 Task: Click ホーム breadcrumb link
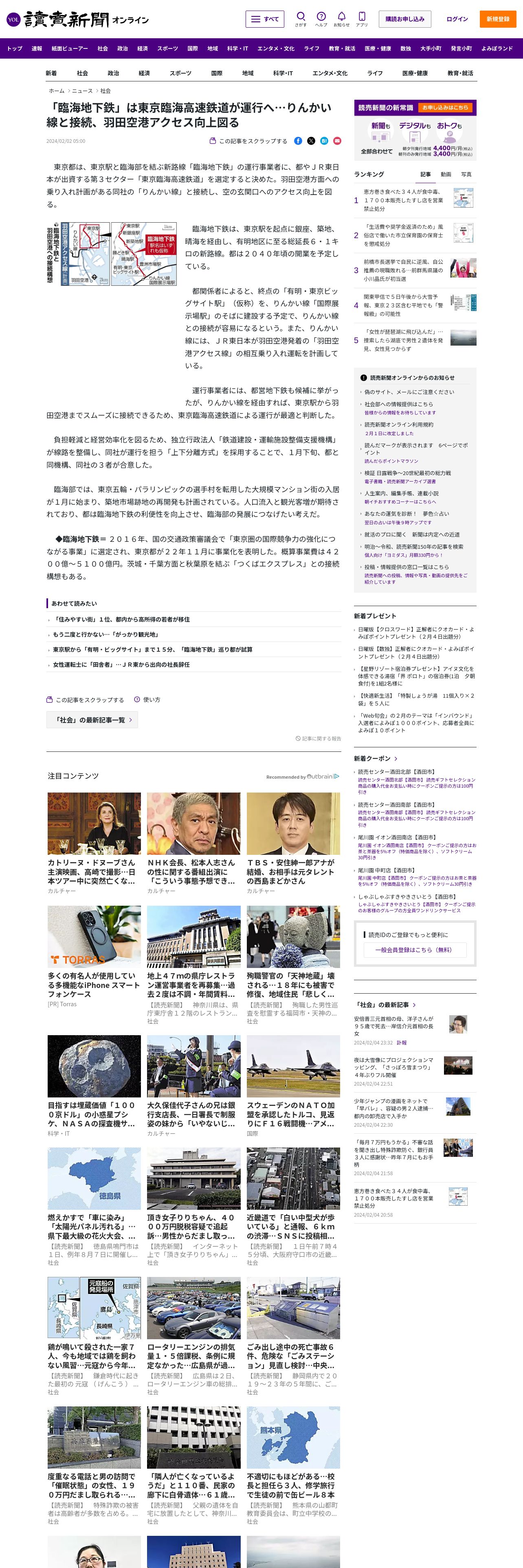click(57, 91)
